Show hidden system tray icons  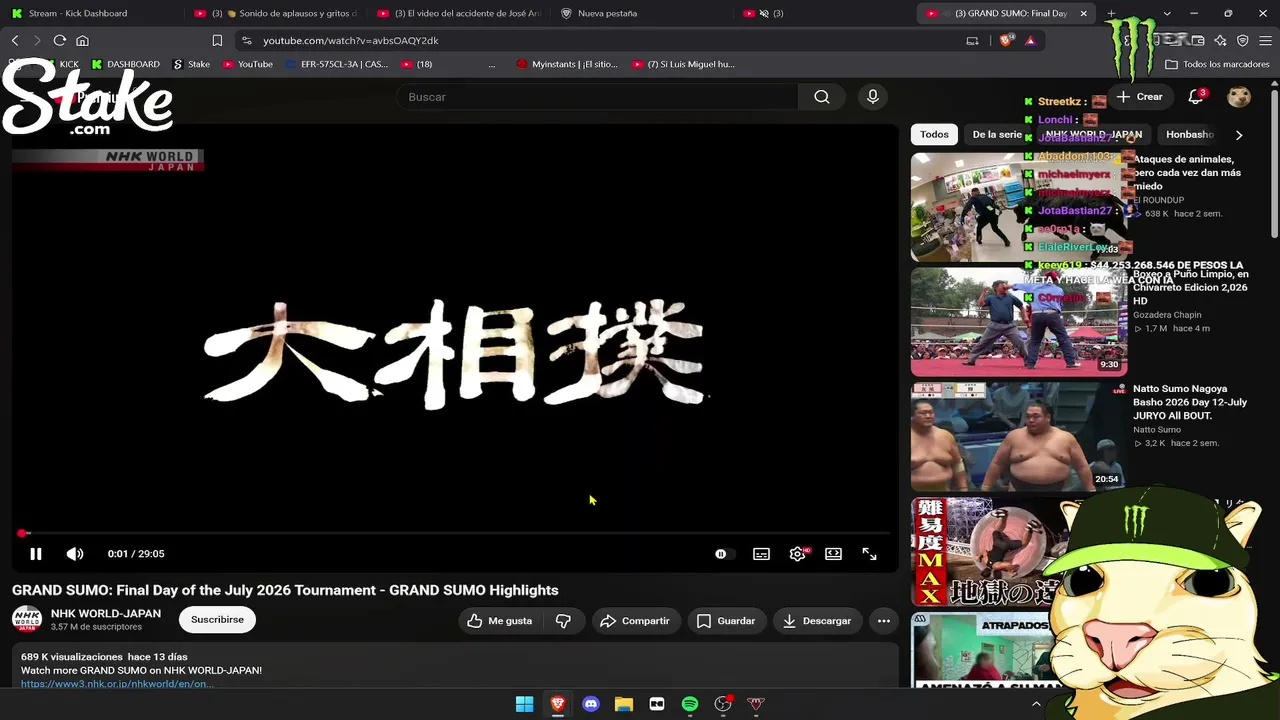point(1036,704)
